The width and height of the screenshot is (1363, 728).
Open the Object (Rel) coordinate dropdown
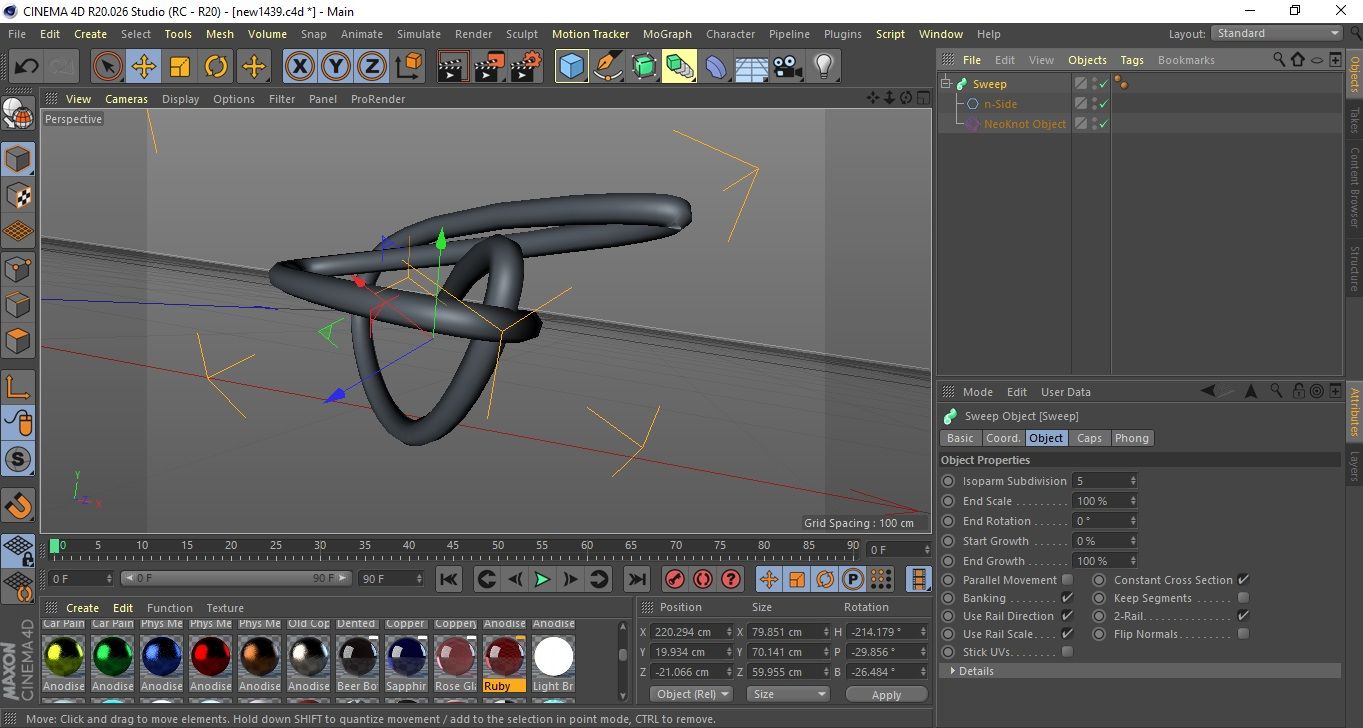pos(691,694)
